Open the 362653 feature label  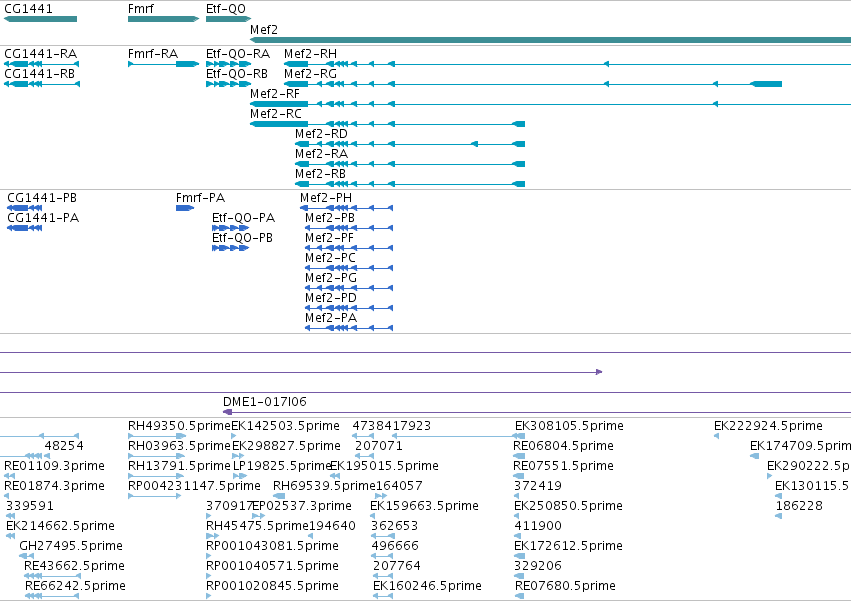[395, 526]
